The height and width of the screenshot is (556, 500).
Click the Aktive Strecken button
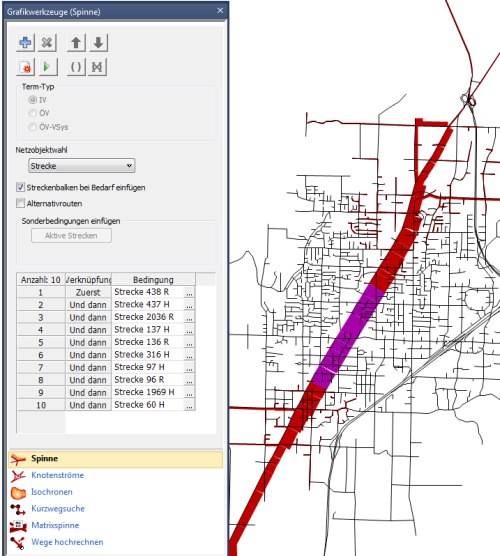(71, 236)
